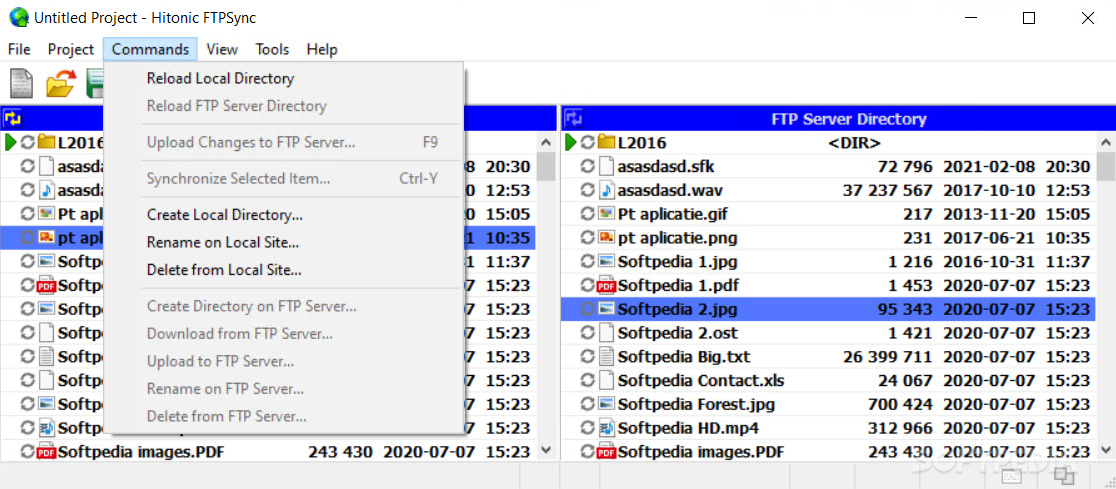Click the video icon of Softpedia HD.mp4
Screen dimensions: 1116x489
(x=606, y=428)
